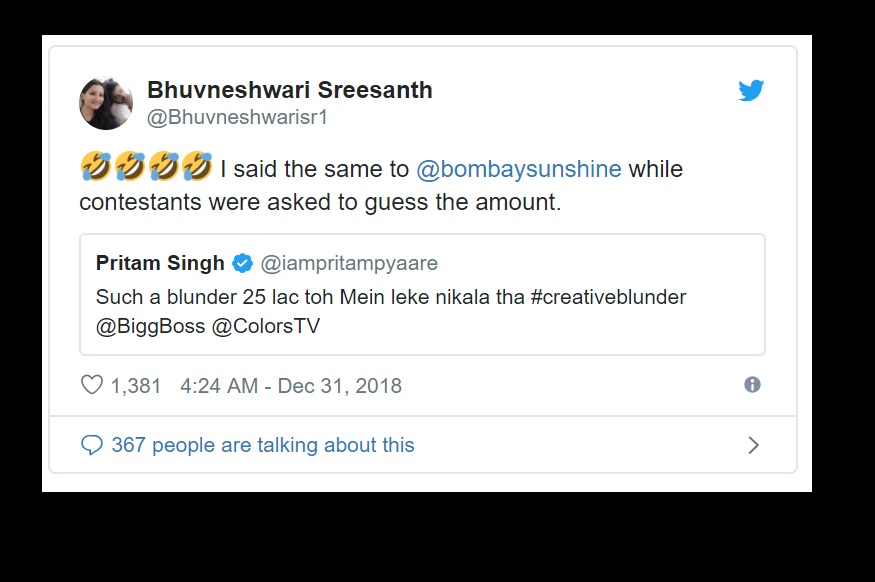875x582 pixels.
Task: Open Bhuvneshwari Sreesanth's profile picture
Action: [x=106, y=102]
